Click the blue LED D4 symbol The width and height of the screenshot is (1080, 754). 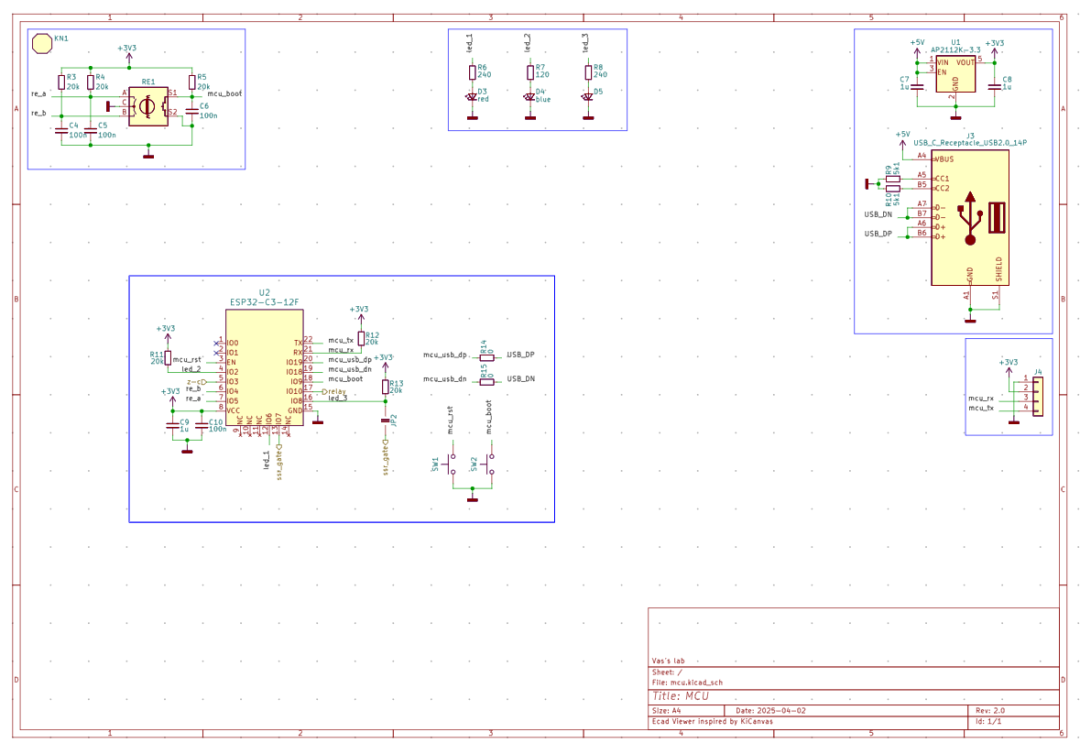pos(530,97)
